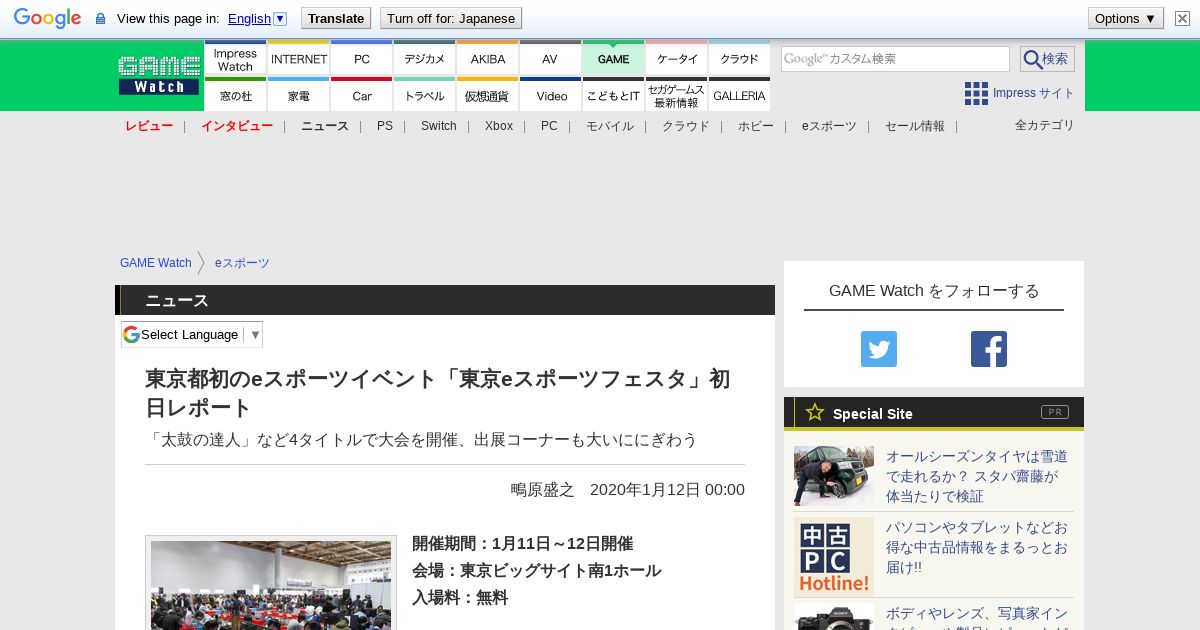Focus the Google custom search field
The width and height of the screenshot is (1200, 630).
[895, 59]
